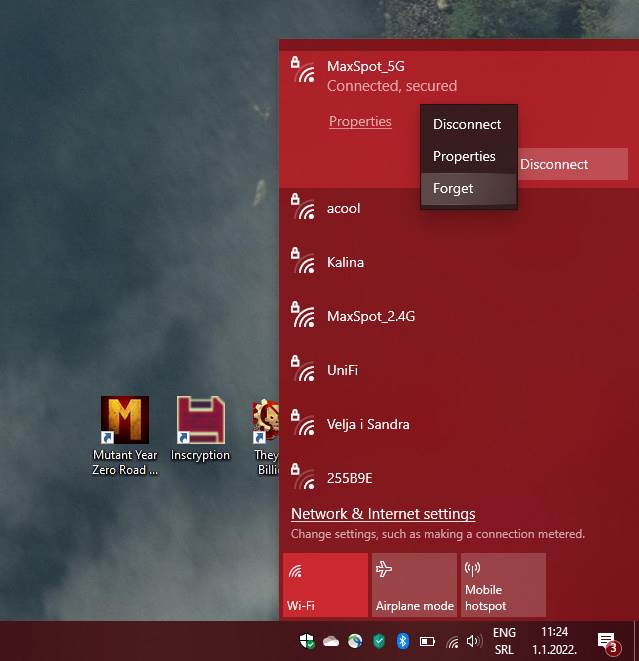Click the 255B9E network signal icon
639x661 pixels.
pos(303,476)
